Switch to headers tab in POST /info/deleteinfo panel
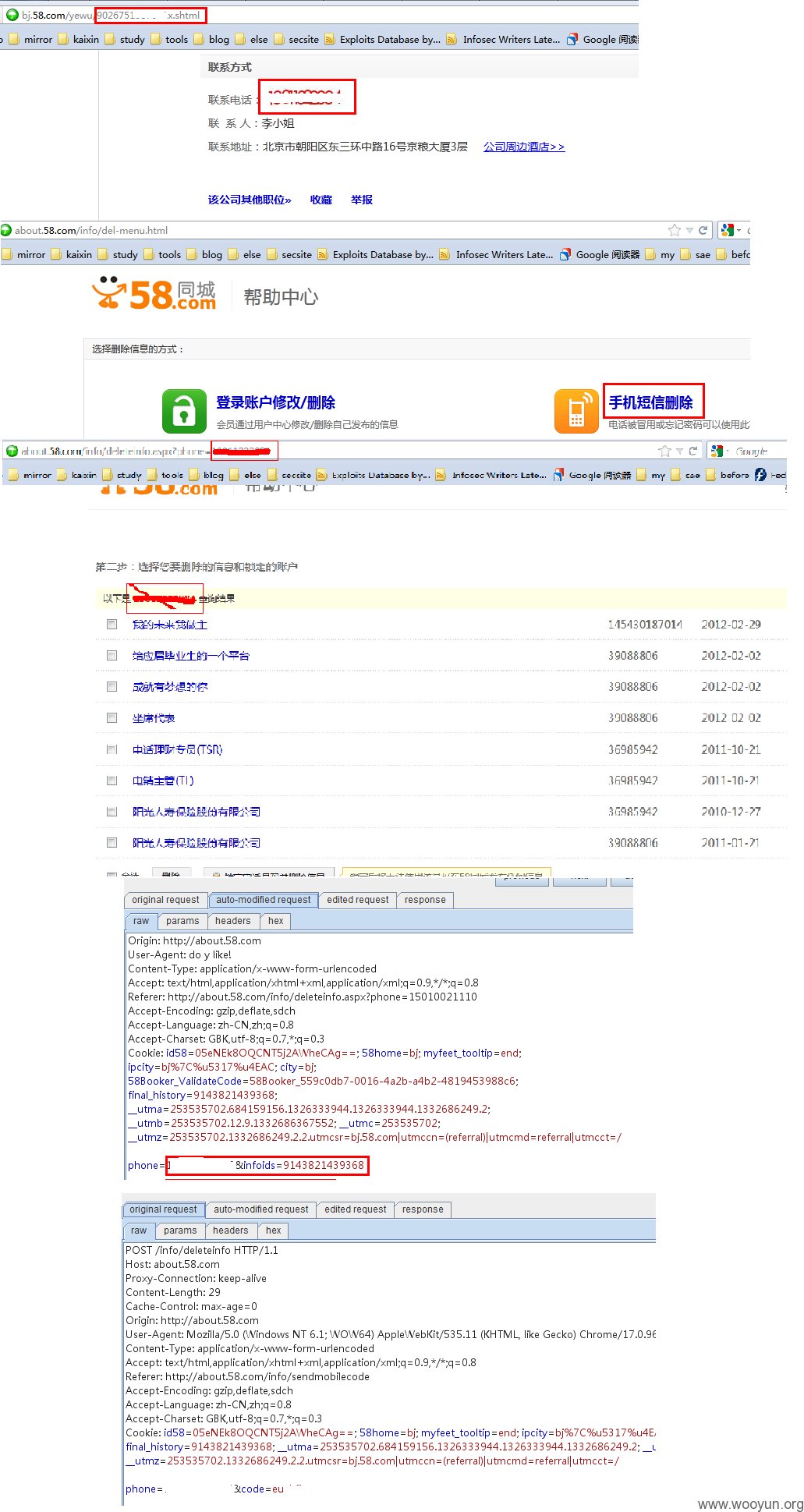 [x=231, y=1230]
